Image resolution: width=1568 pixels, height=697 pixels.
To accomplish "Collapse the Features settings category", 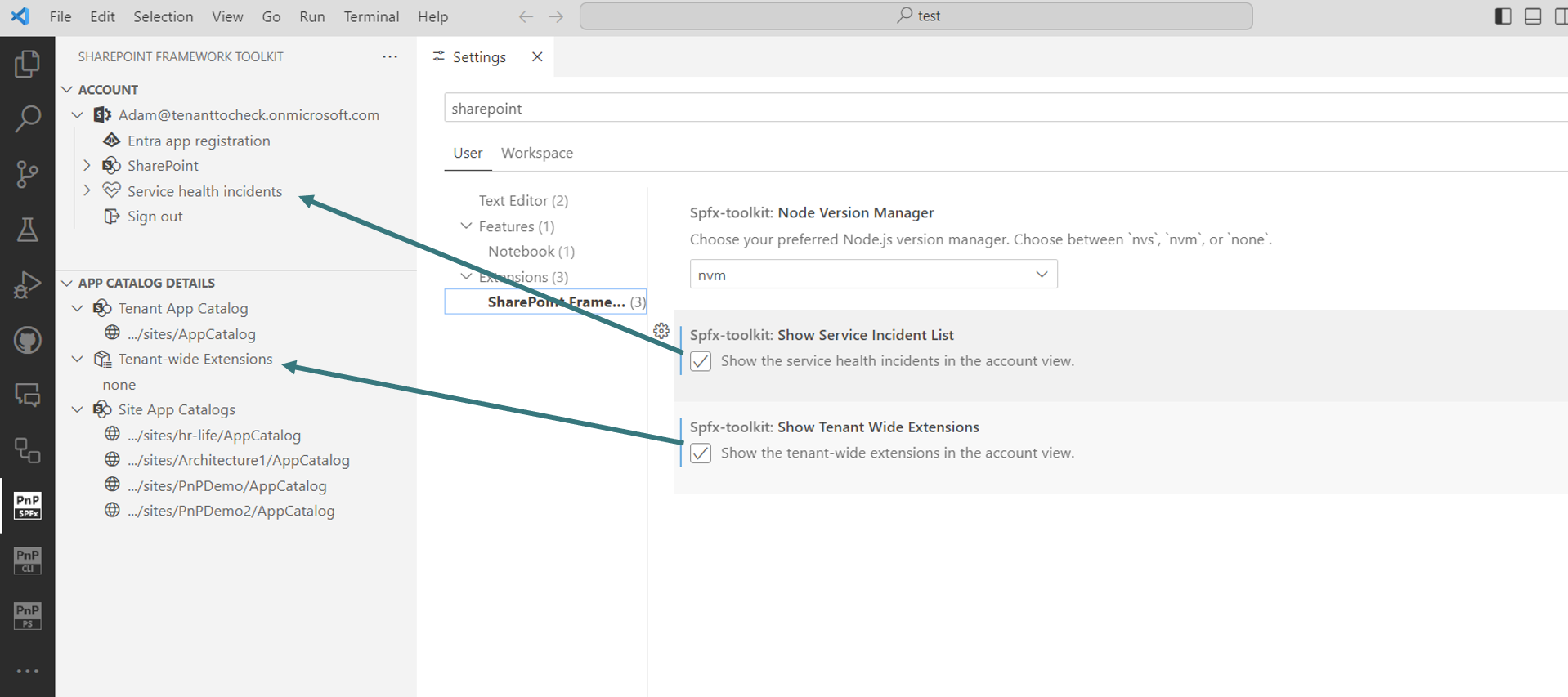I will click(466, 226).
